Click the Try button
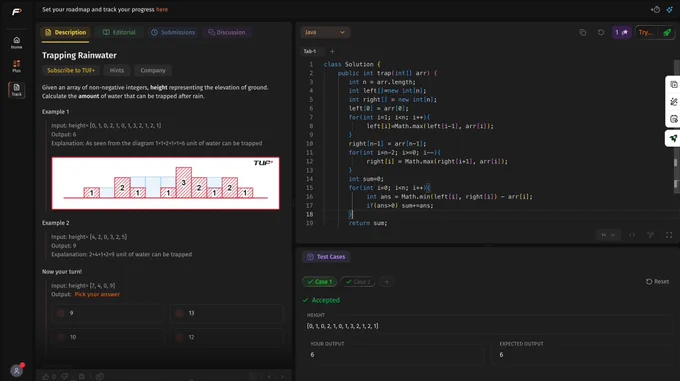Image resolution: width=680 pixels, height=381 pixels. click(x=646, y=33)
